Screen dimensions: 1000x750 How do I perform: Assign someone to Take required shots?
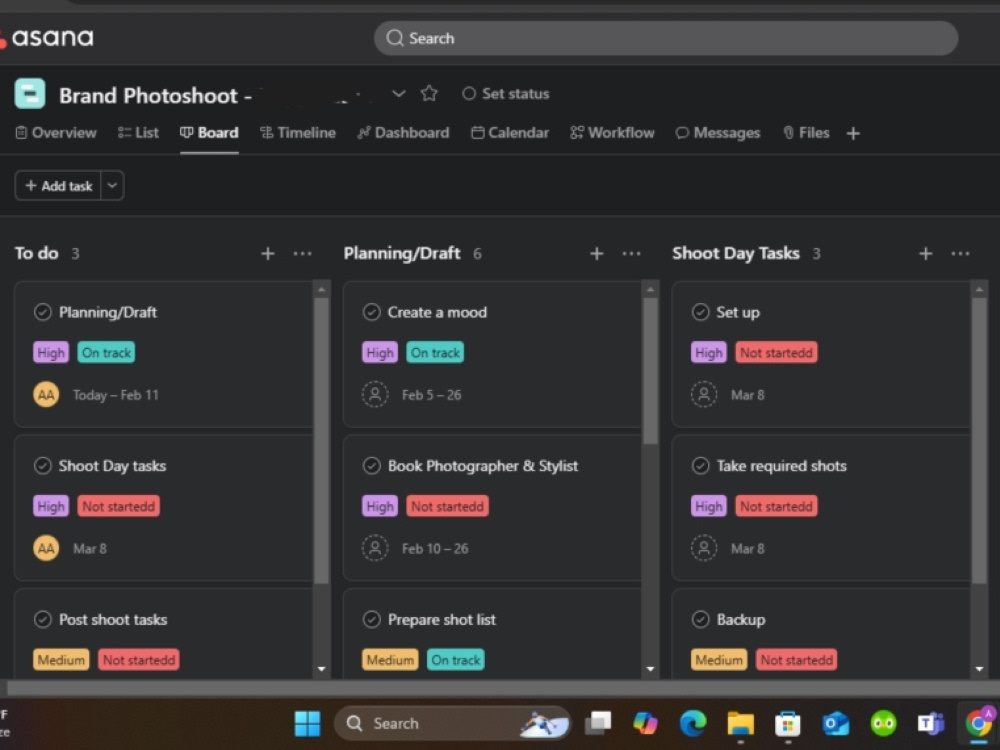[704, 548]
